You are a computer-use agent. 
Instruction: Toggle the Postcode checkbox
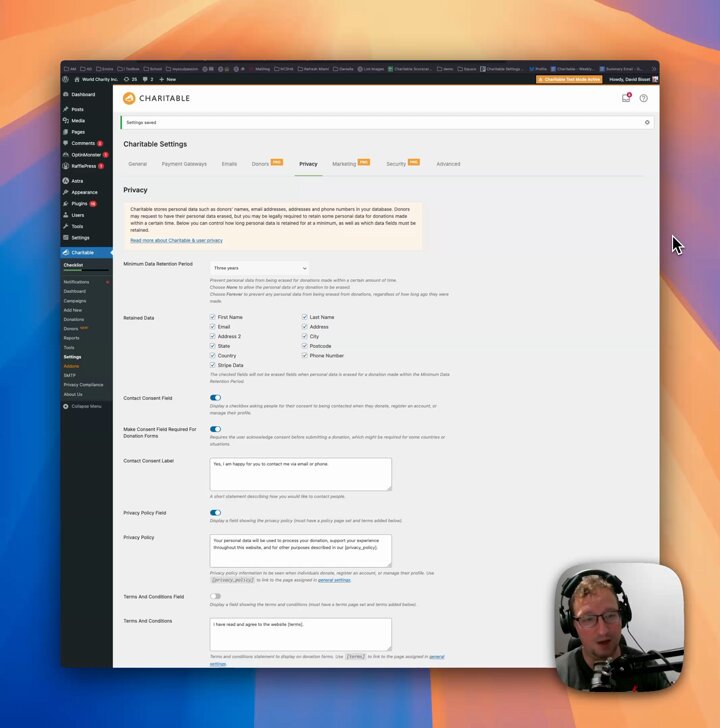[305, 346]
